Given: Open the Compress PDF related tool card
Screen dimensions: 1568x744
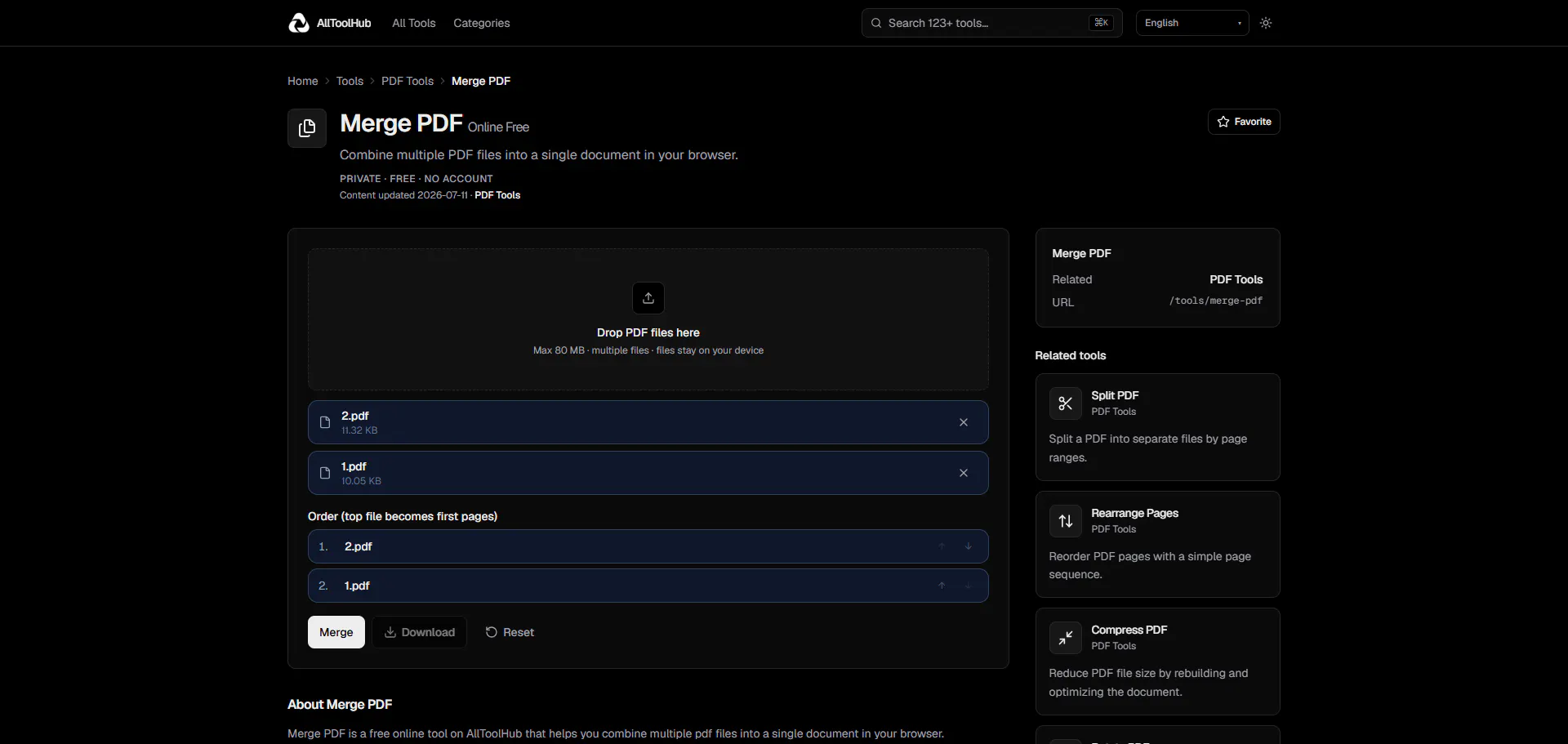Looking at the screenshot, I should click(x=1158, y=662).
